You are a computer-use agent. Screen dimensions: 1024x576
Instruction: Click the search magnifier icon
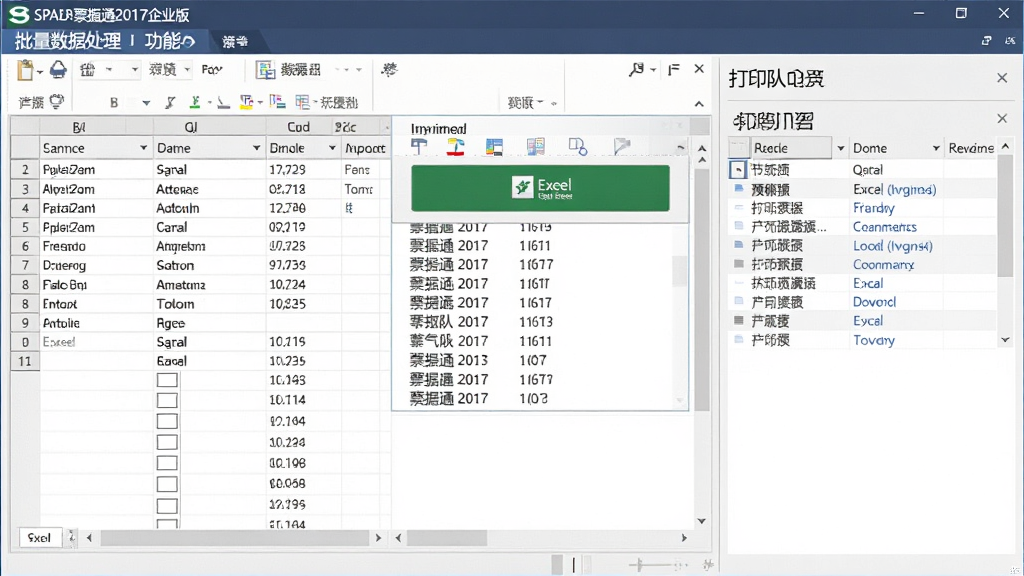(636, 69)
